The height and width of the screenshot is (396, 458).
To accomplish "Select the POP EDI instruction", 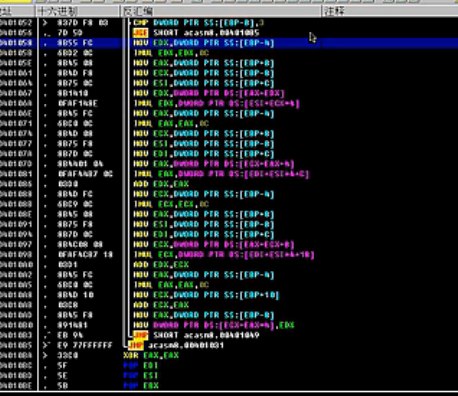I will coord(141,365).
